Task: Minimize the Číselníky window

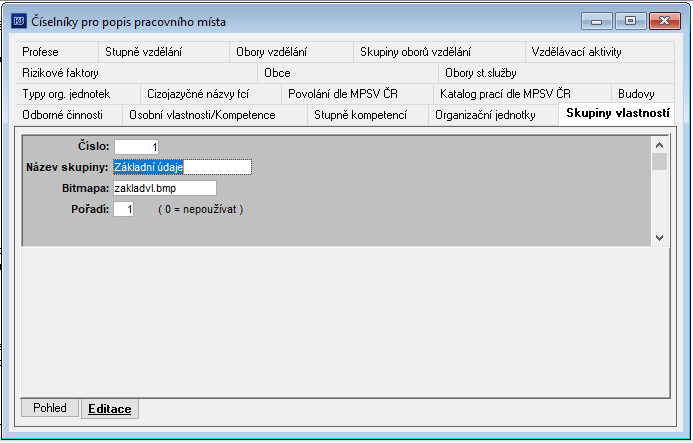Action: click(597, 21)
